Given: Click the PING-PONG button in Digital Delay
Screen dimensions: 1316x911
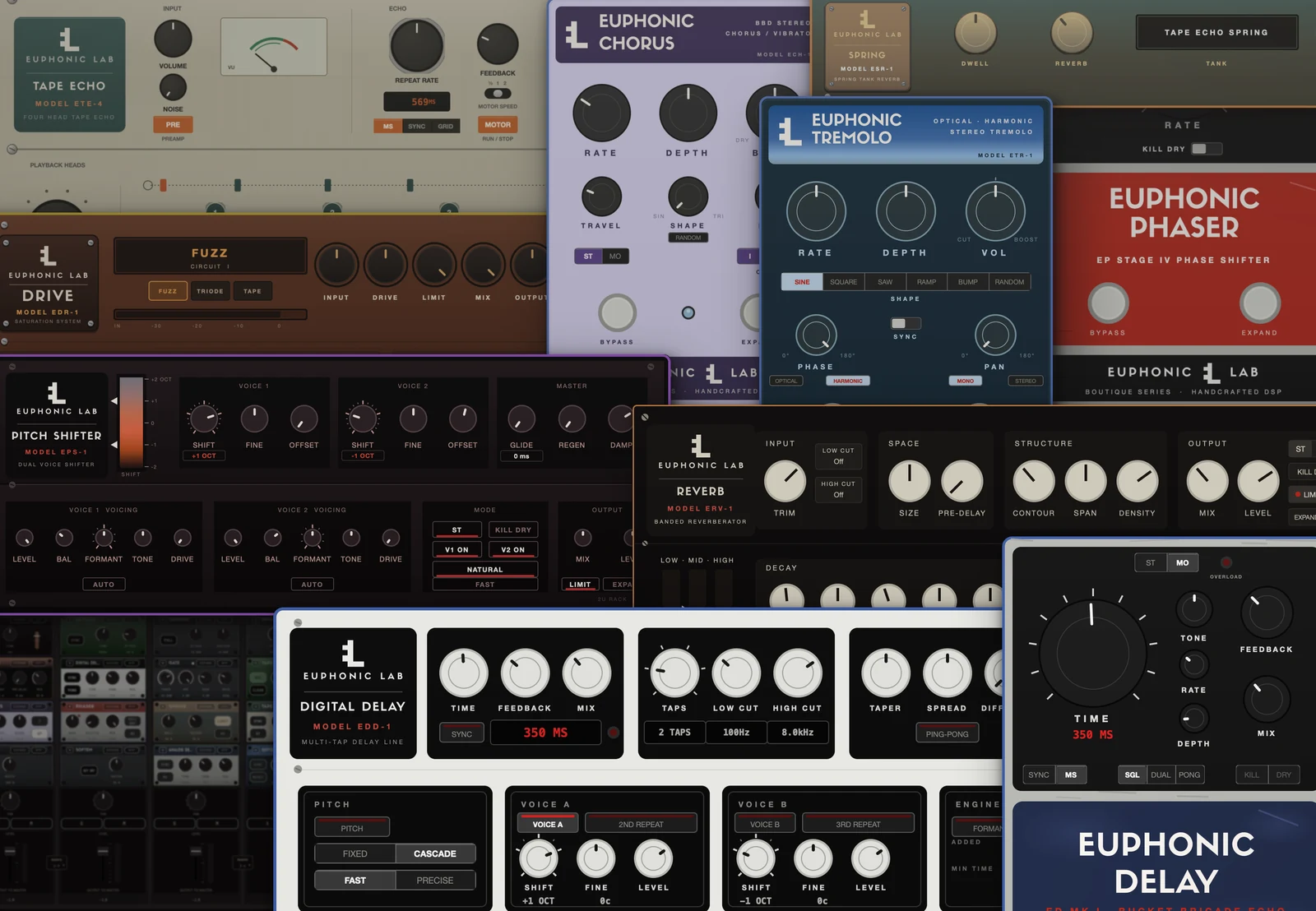Looking at the screenshot, I should [947, 734].
